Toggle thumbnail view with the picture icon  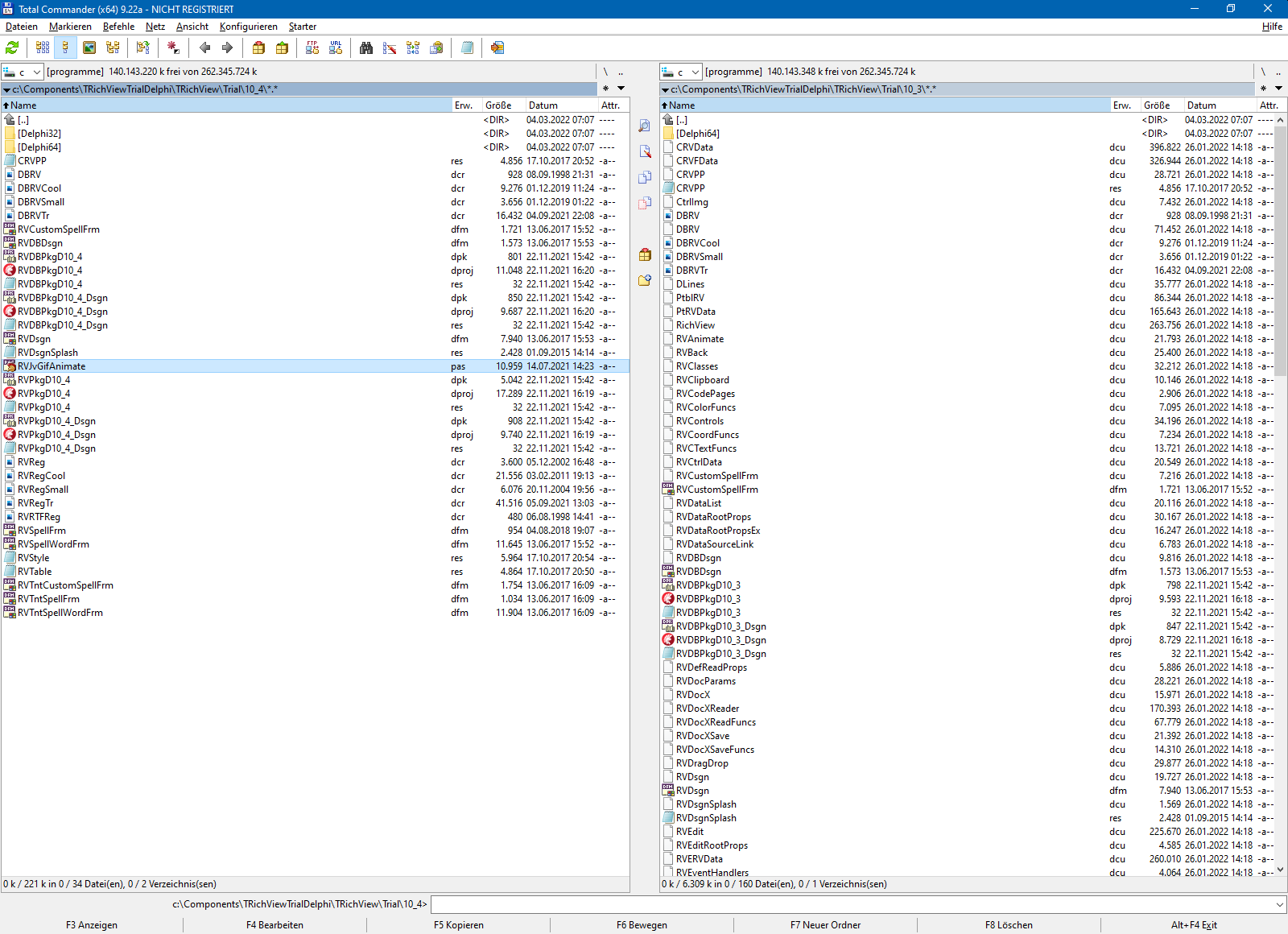click(89, 48)
